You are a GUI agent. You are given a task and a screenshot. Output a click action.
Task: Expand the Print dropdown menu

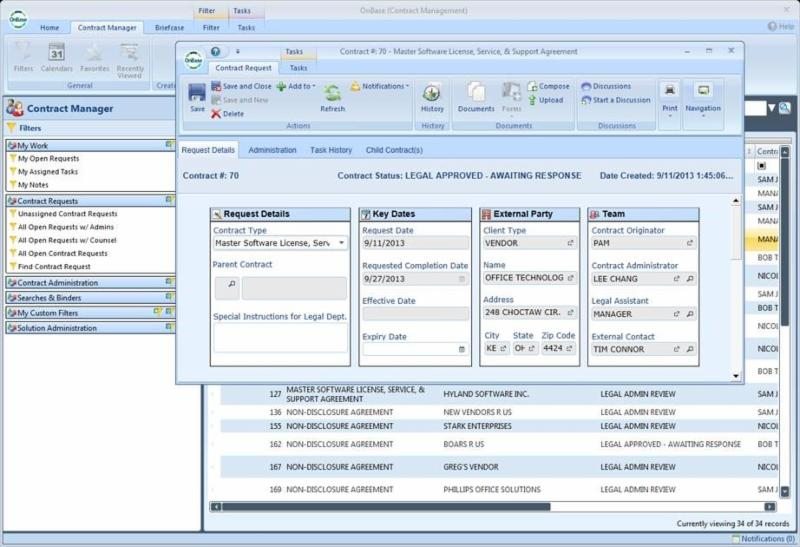669,115
